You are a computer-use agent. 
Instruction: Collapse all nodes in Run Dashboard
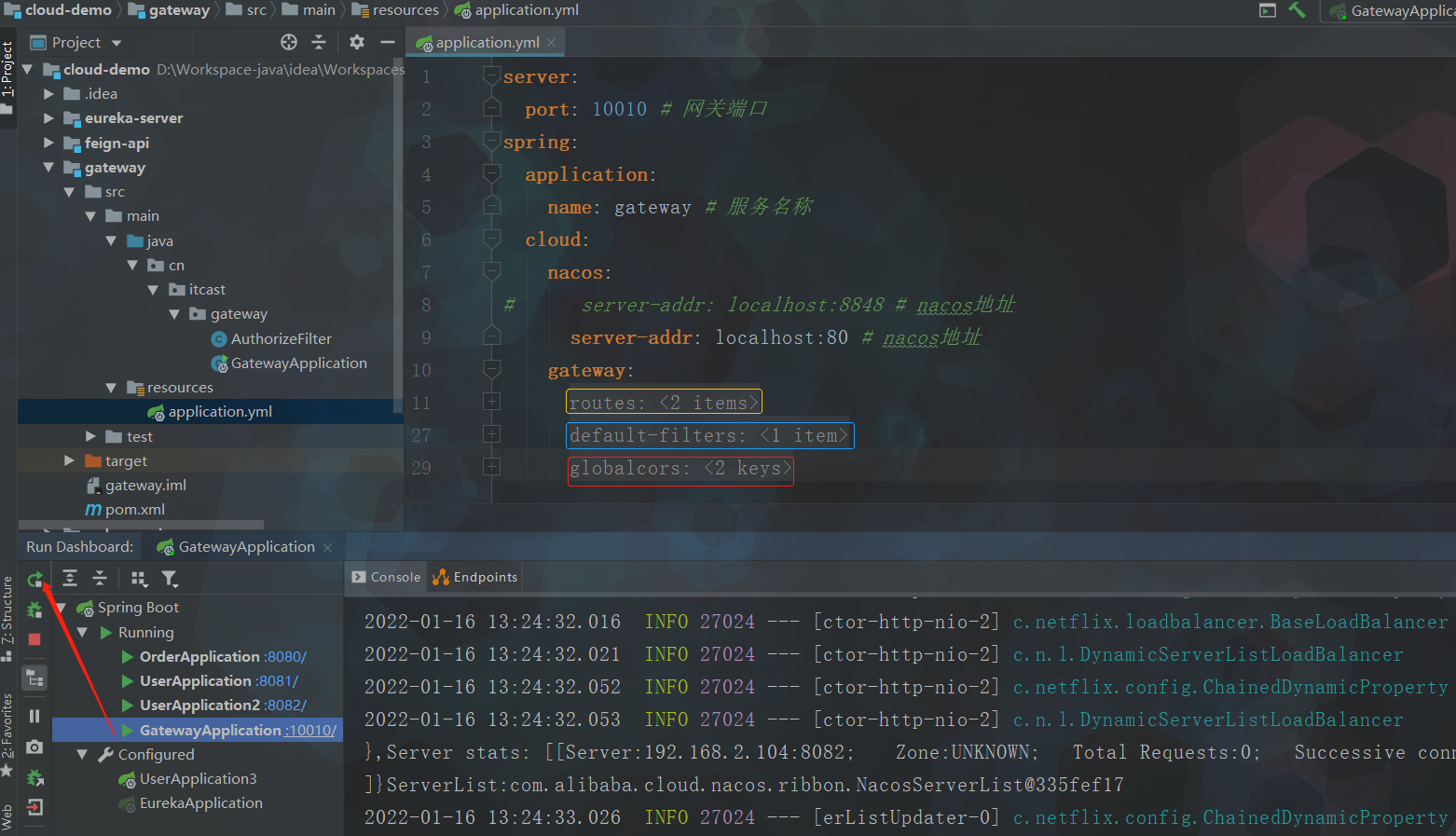[x=100, y=579]
